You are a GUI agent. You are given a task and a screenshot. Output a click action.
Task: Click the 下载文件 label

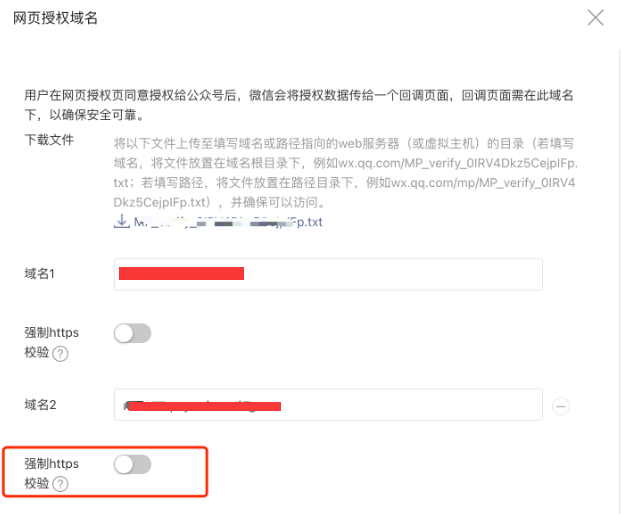(49, 139)
